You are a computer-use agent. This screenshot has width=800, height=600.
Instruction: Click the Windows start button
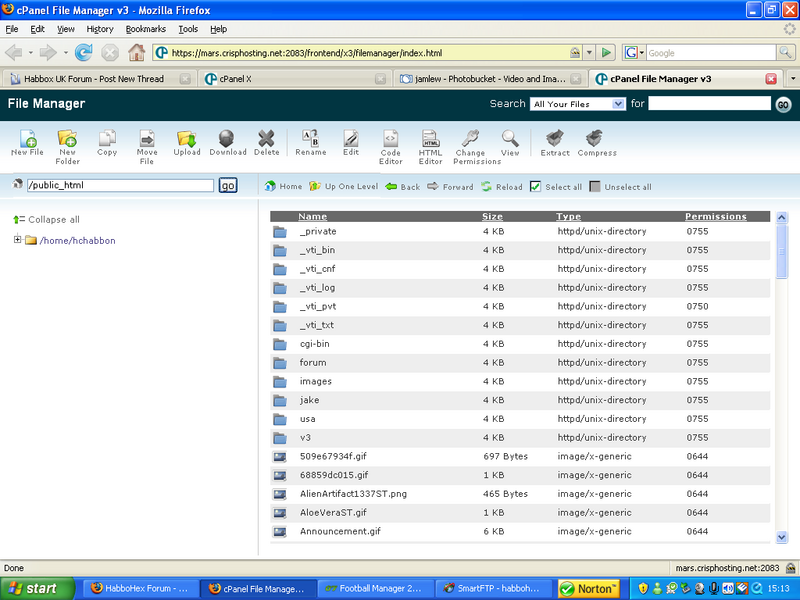[37, 589]
